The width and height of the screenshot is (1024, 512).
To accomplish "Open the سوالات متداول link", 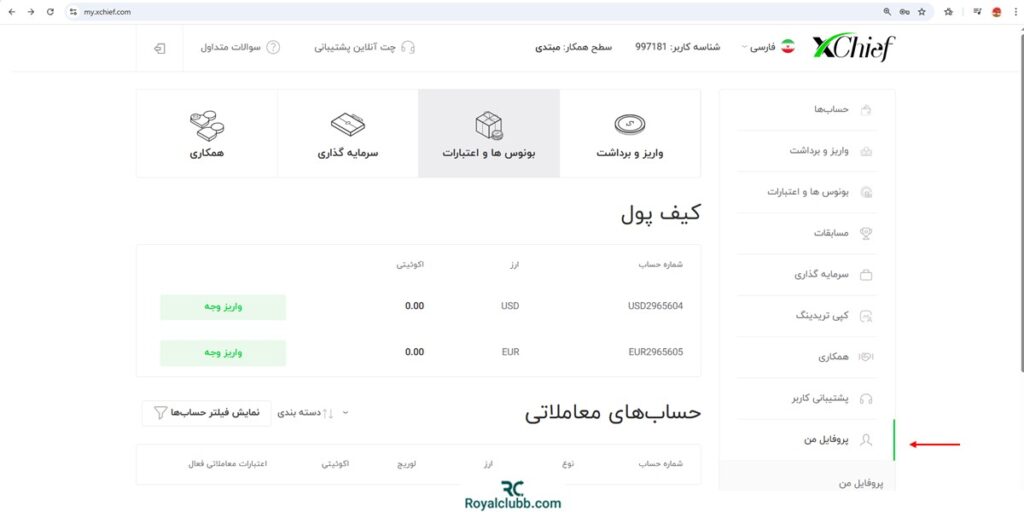I will (240, 48).
